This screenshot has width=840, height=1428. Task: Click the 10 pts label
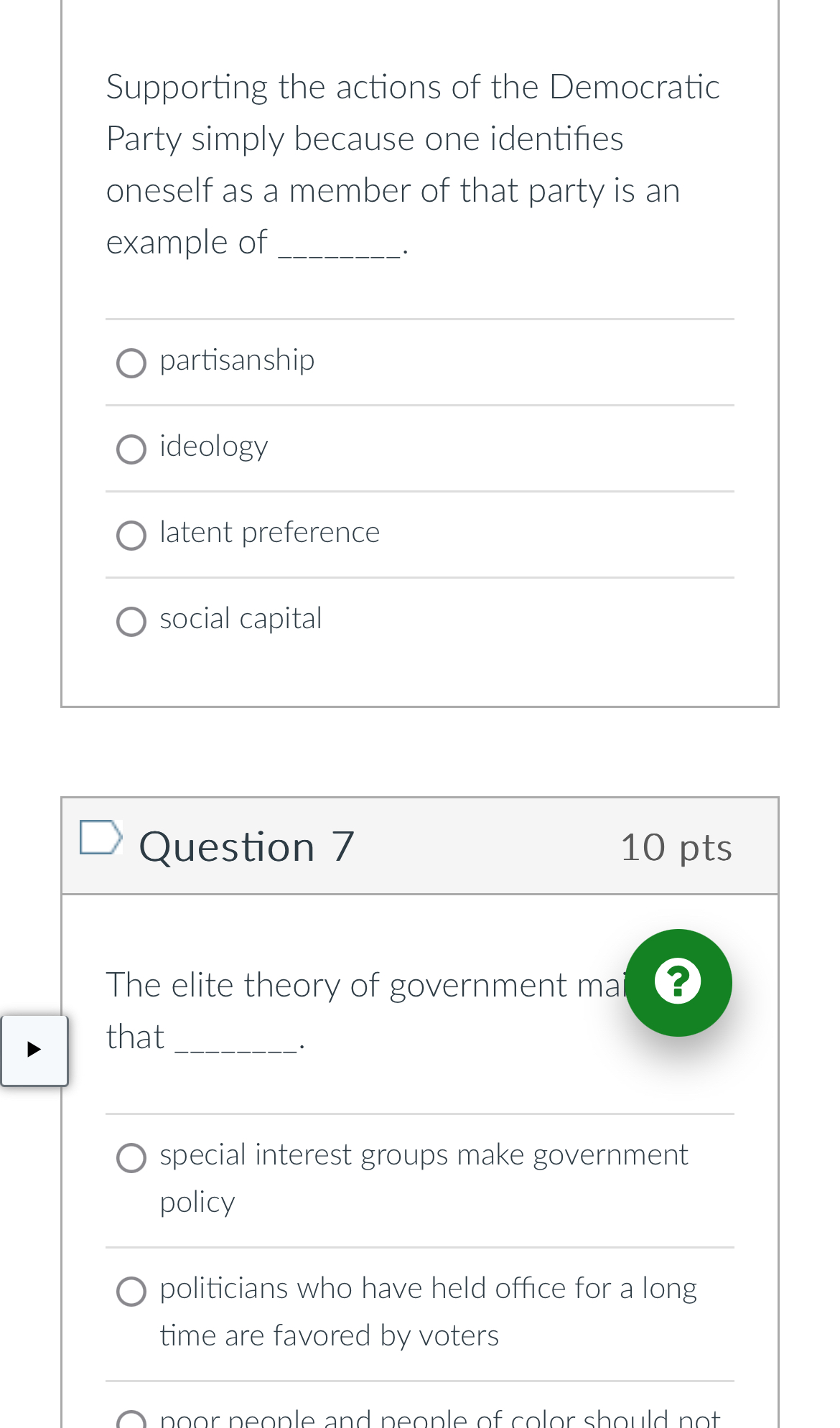pyautogui.click(x=676, y=848)
